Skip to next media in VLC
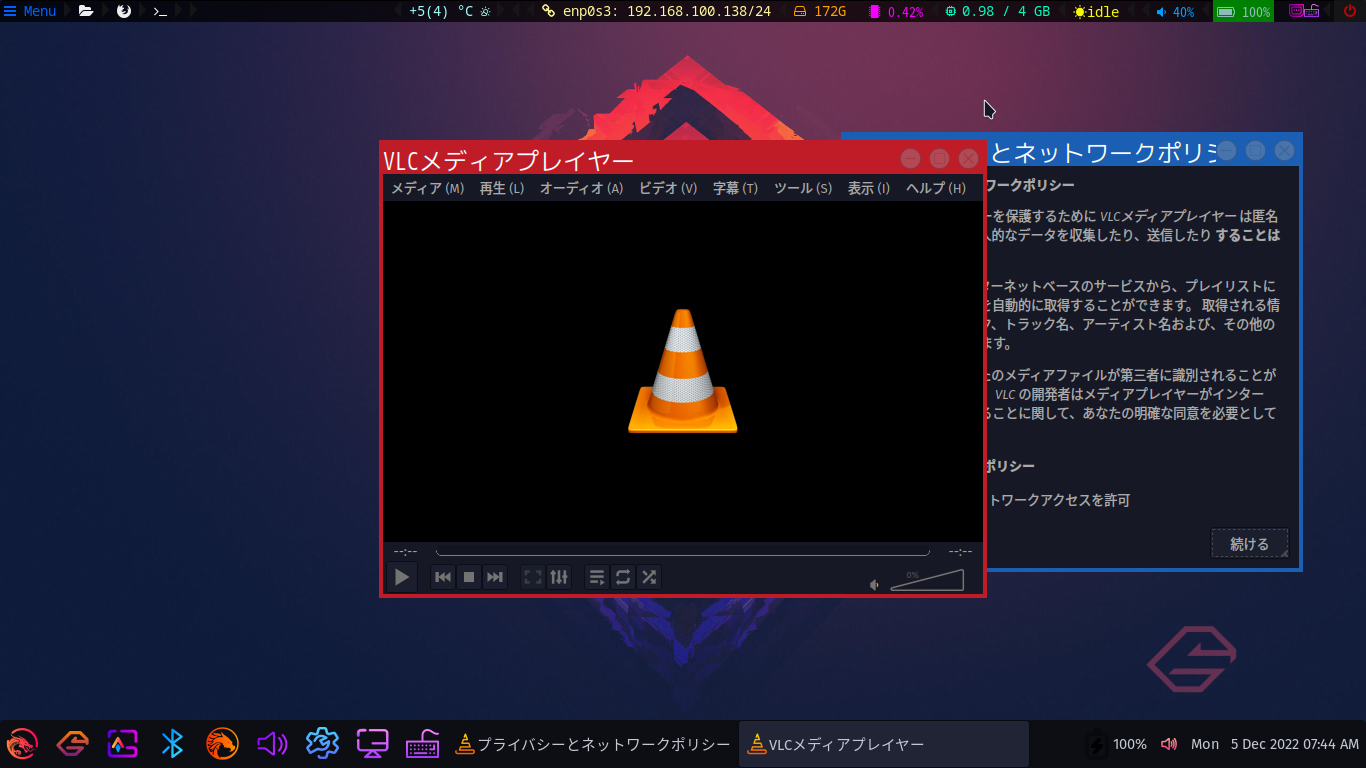Image resolution: width=1366 pixels, height=768 pixels. point(495,577)
